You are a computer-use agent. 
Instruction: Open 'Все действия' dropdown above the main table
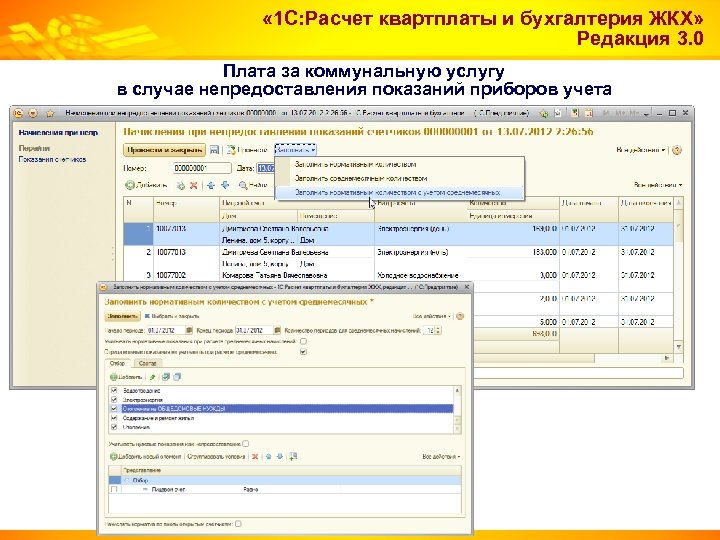(658, 185)
